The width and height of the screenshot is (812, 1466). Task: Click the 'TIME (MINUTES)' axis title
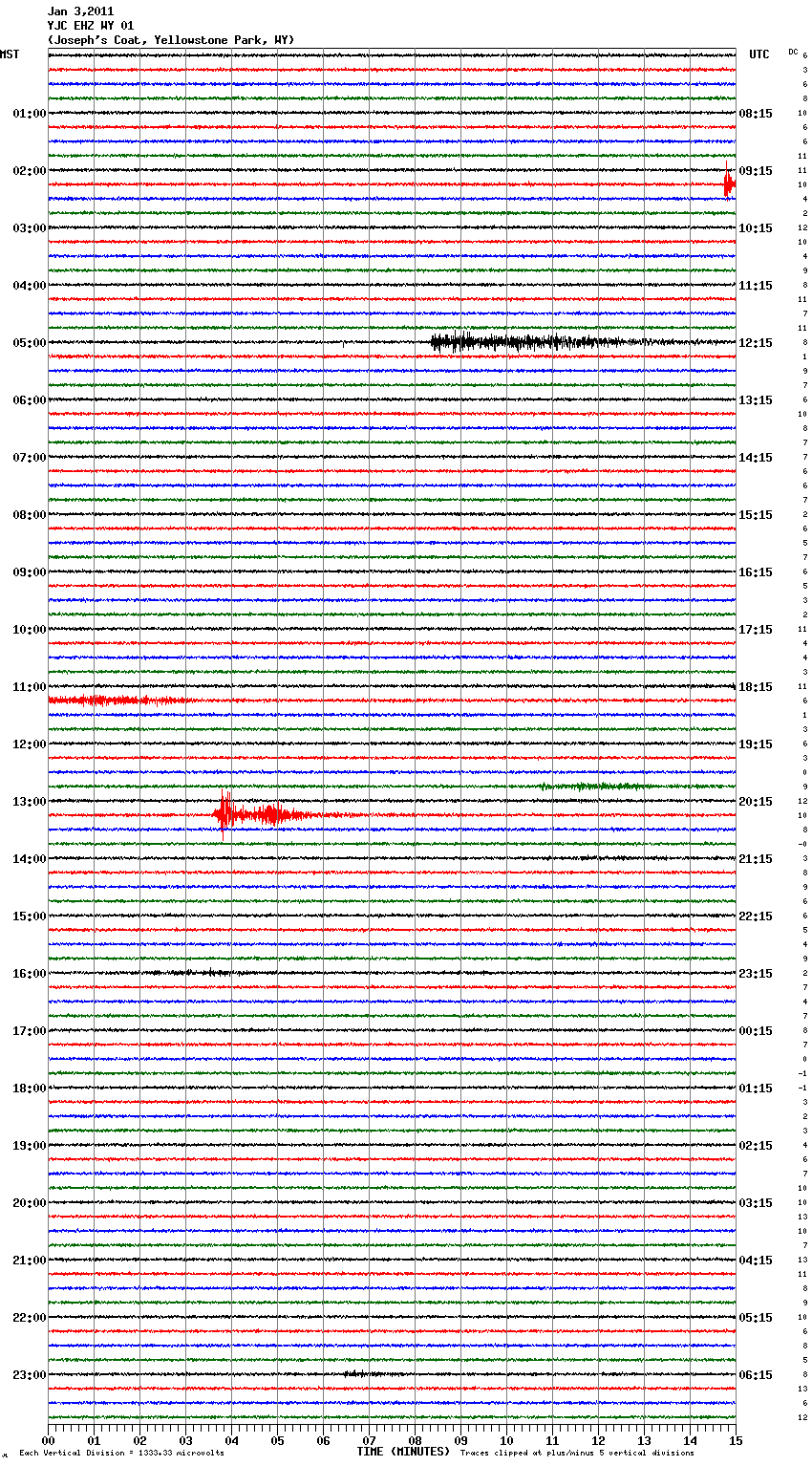[403, 1452]
